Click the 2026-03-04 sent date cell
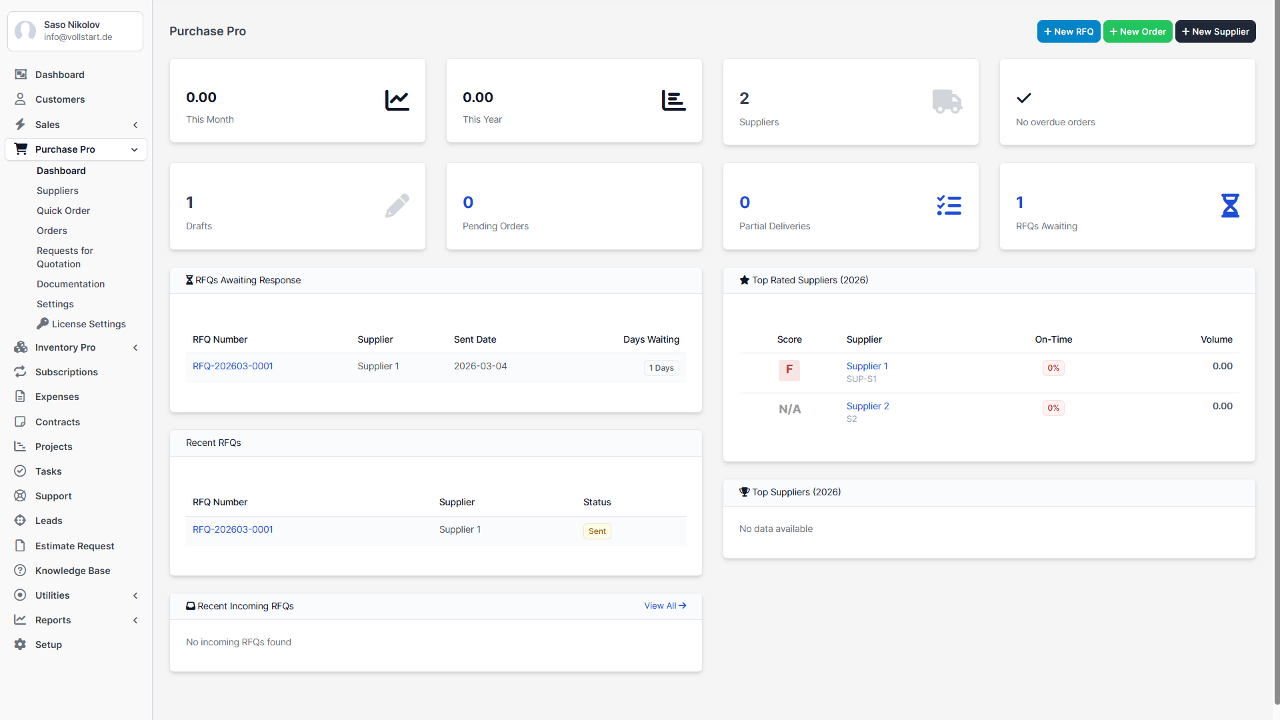This screenshot has width=1280, height=720. 480,366
